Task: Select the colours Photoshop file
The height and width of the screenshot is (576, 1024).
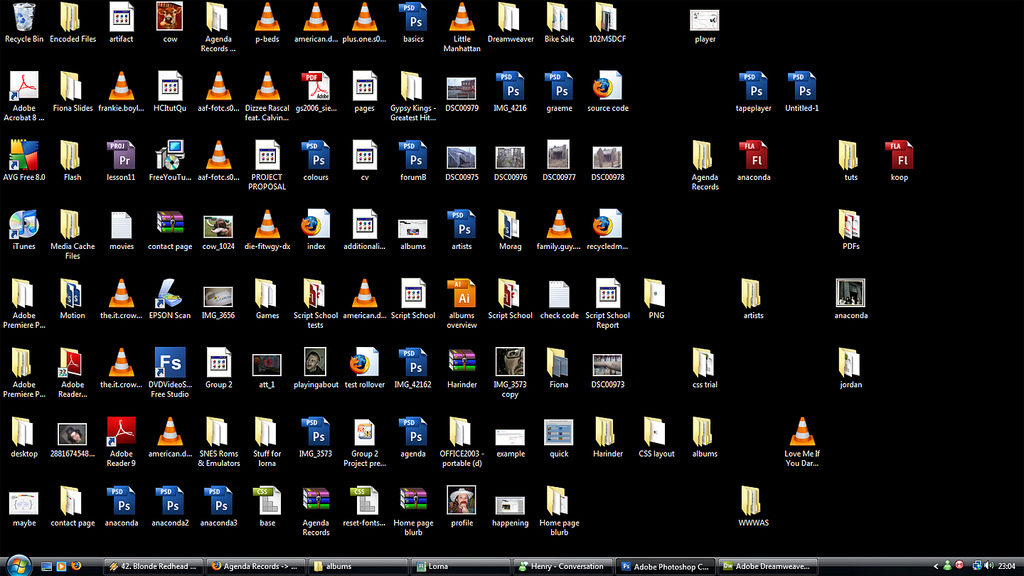Action: coord(316,155)
